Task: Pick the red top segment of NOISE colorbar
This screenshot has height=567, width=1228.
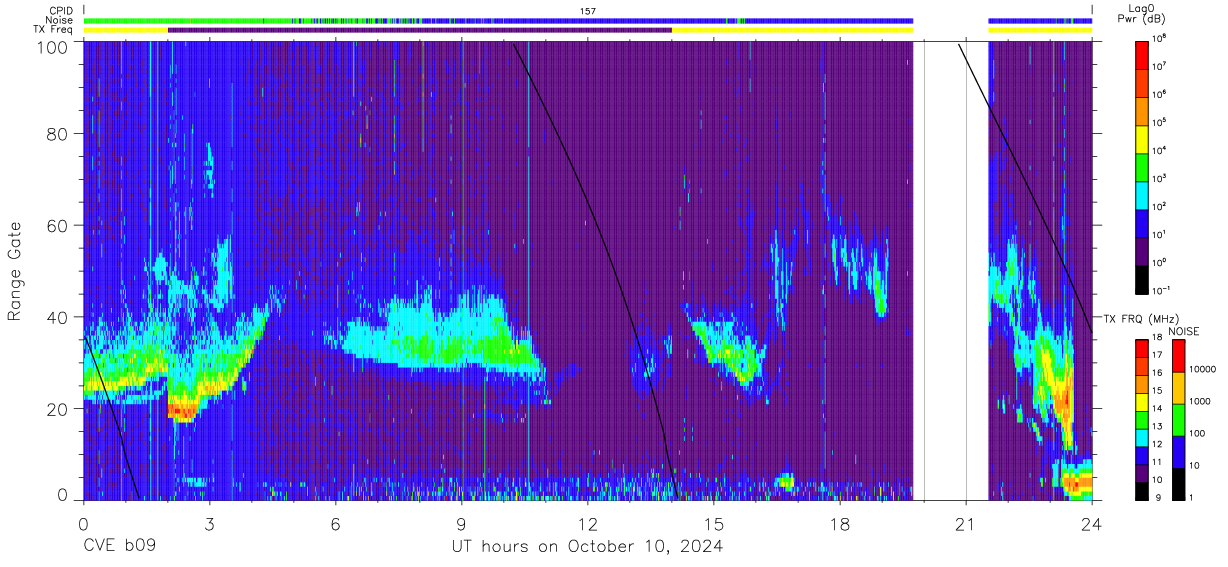Action: (1178, 356)
